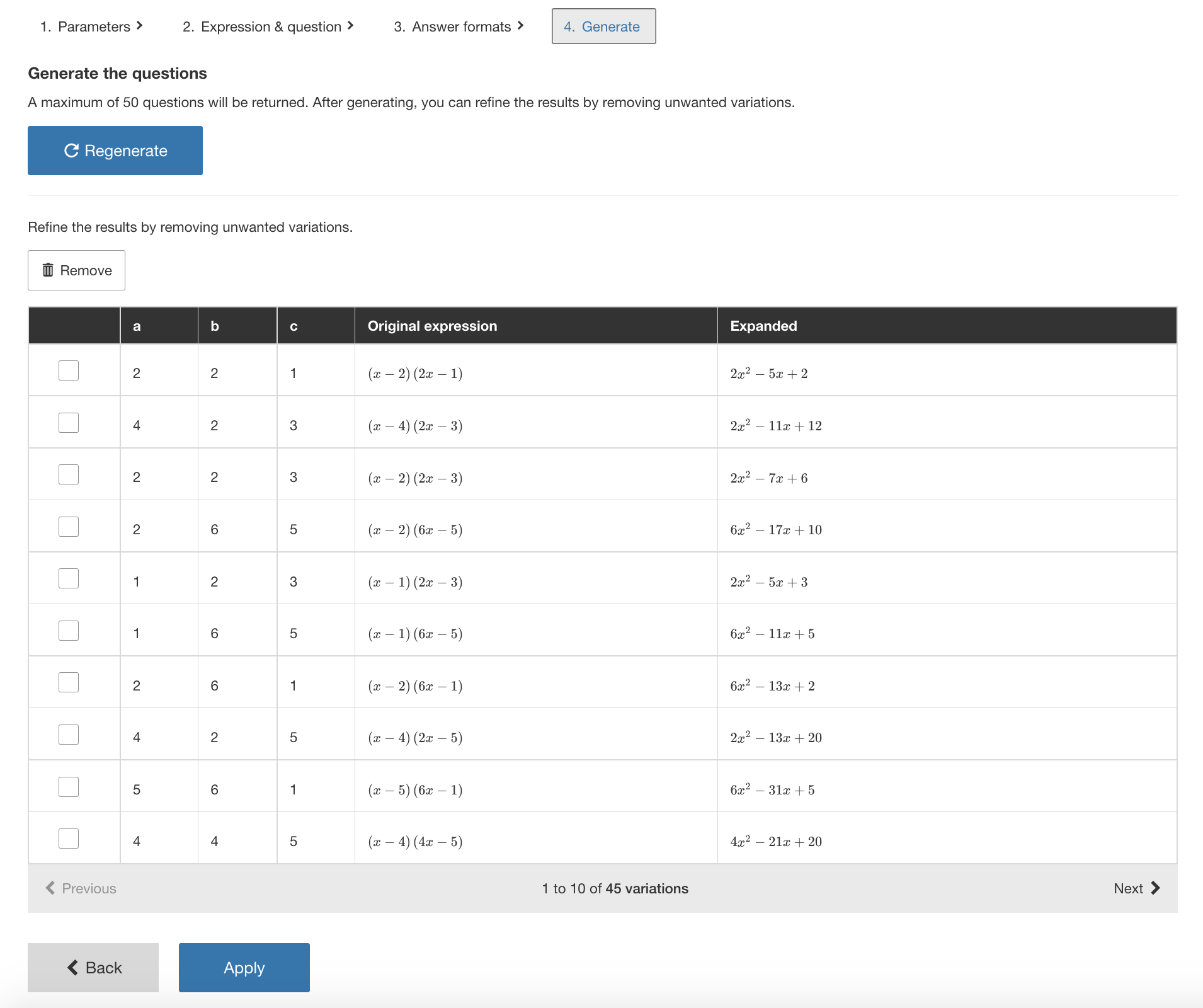Click the Remove button label
This screenshot has height=1008, width=1203.
click(x=86, y=270)
